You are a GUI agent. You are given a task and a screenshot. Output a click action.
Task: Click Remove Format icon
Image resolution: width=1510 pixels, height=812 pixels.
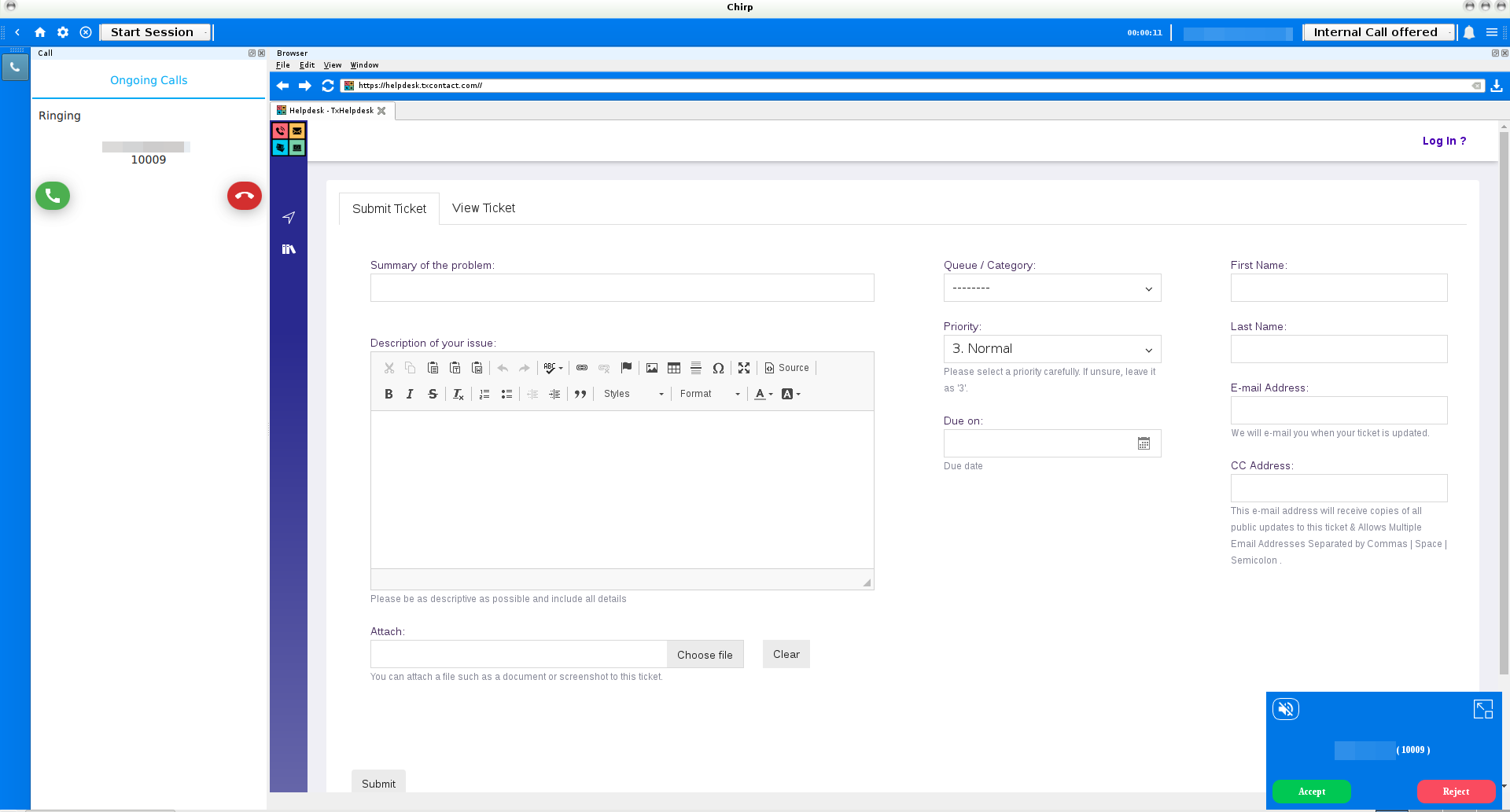[459, 394]
